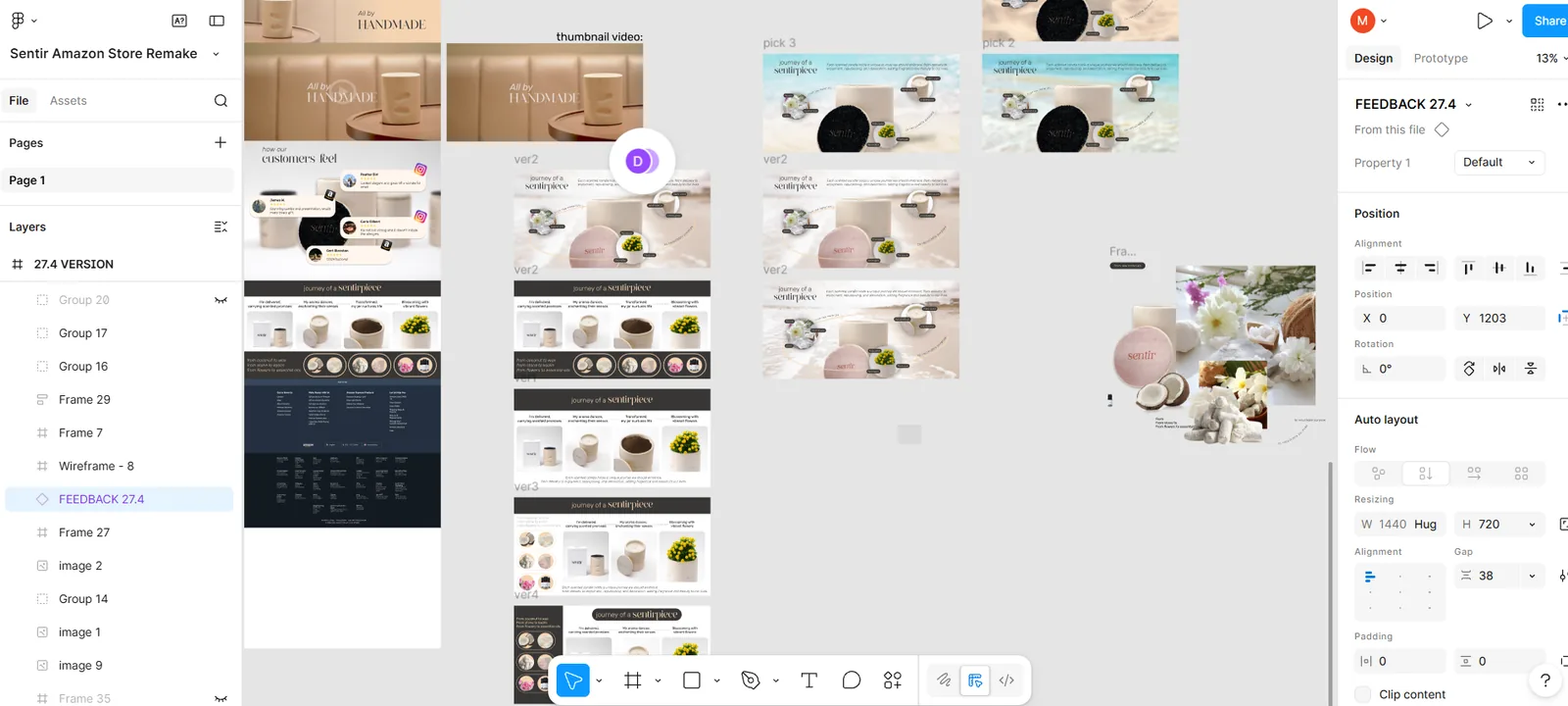Select the Move tool
The image size is (1568, 706).
pos(572,681)
